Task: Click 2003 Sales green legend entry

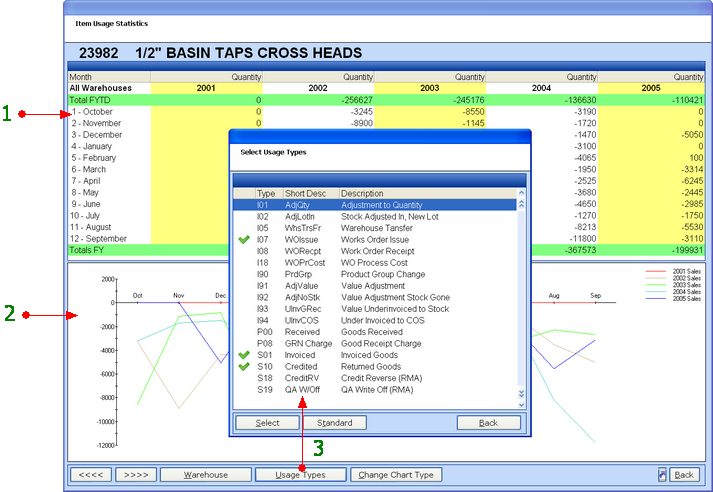Action: pyautogui.click(x=673, y=285)
